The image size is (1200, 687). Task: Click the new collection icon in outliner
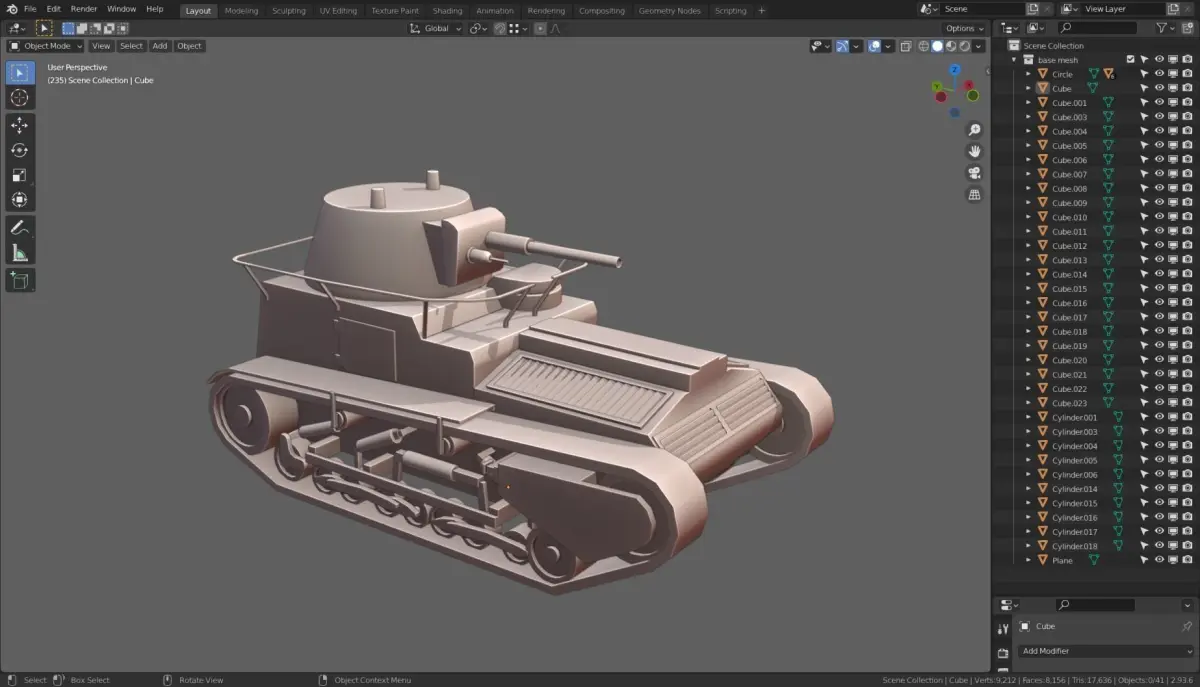[1188, 28]
